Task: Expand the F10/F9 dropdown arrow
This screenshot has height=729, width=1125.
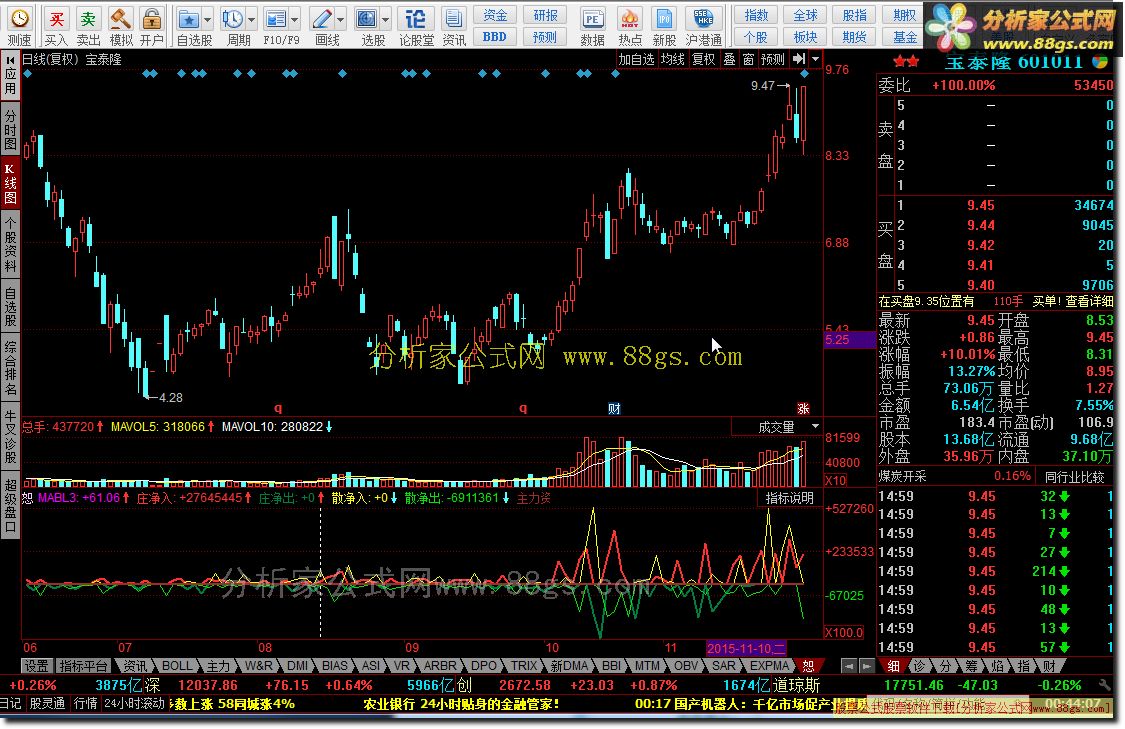Action: (x=295, y=19)
